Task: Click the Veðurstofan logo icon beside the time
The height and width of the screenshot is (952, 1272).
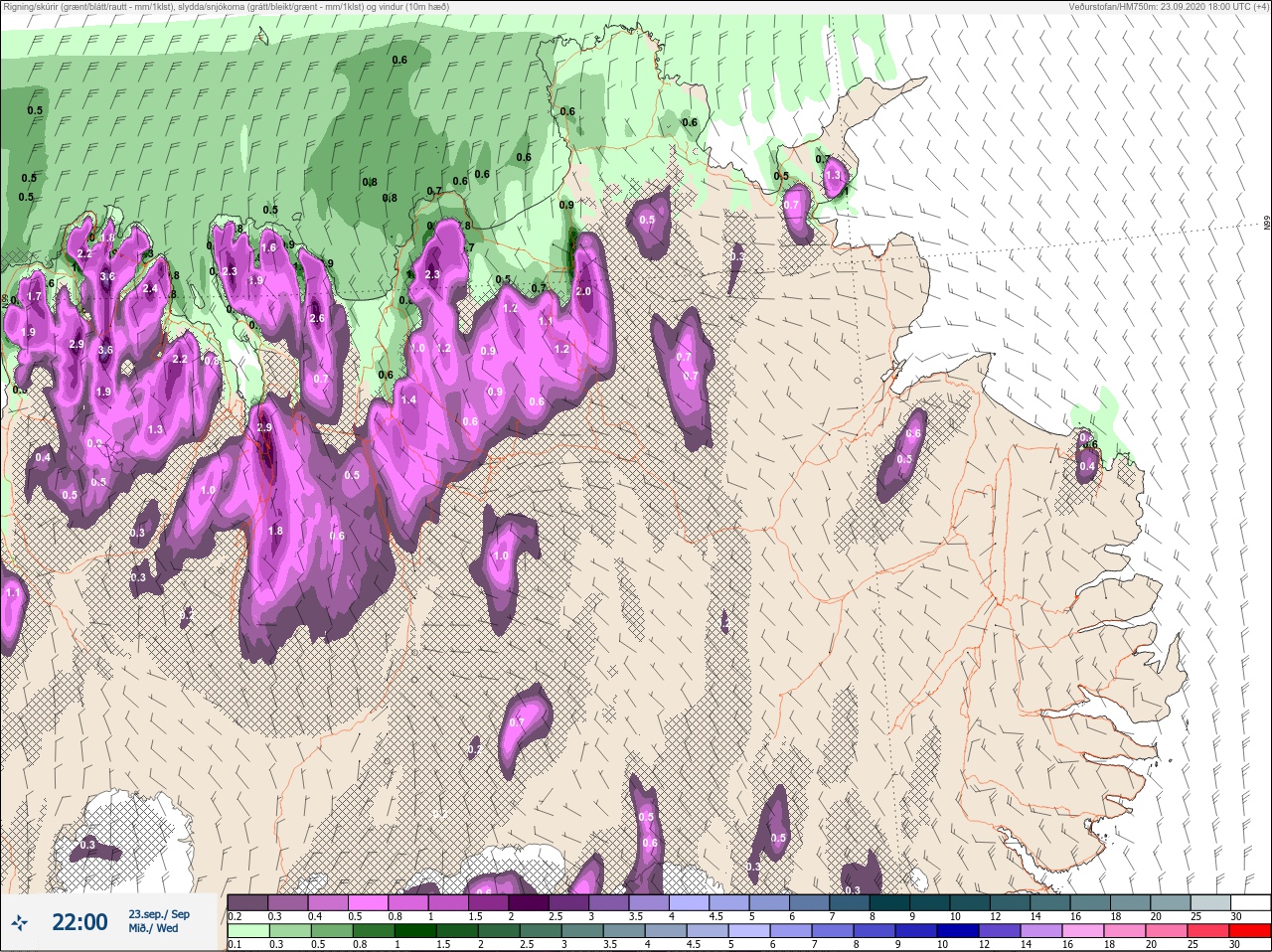Action: [x=19, y=922]
